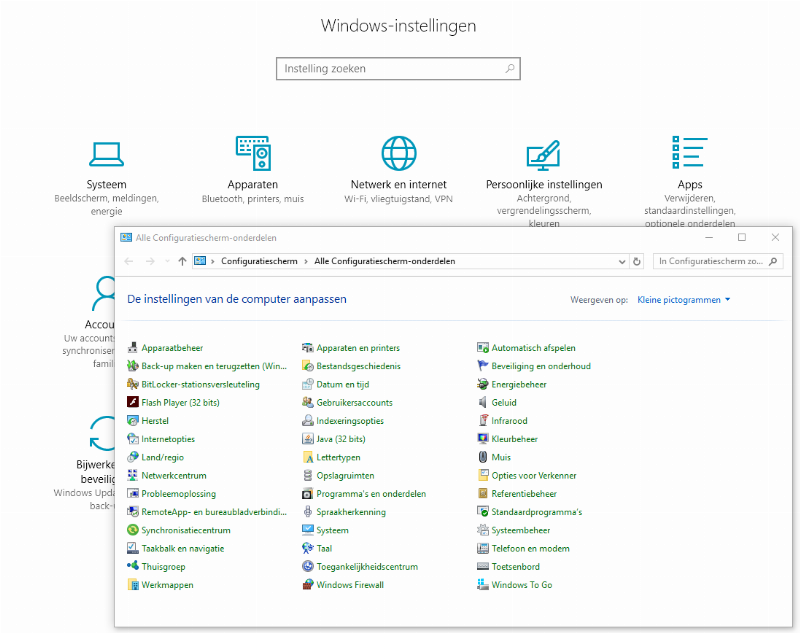Open the Land/regio link
The image size is (800, 633).
click(x=162, y=458)
